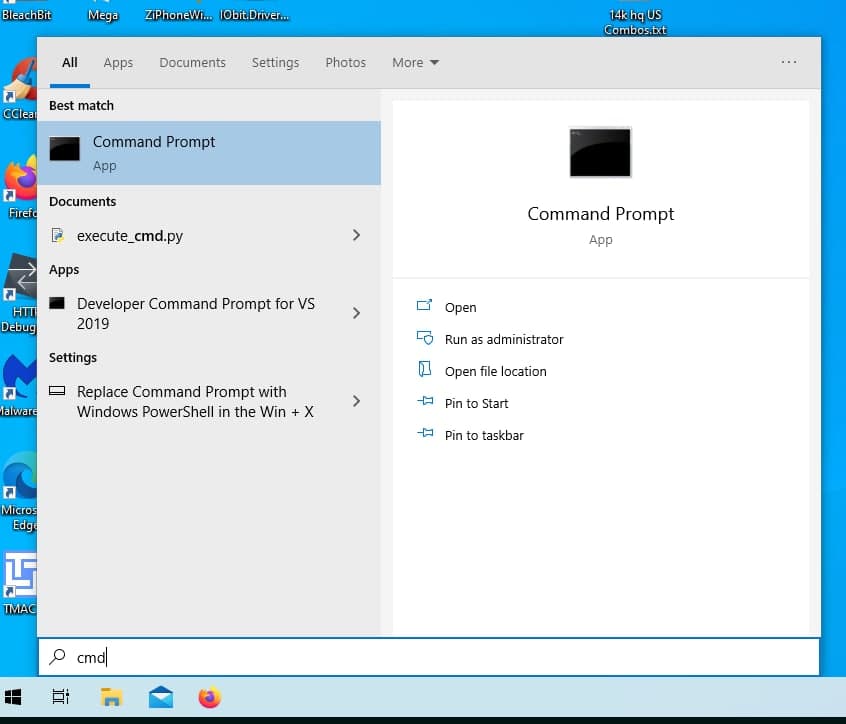Screen dimensions: 846x724
Task: Click Run as administrator
Action: (x=503, y=339)
